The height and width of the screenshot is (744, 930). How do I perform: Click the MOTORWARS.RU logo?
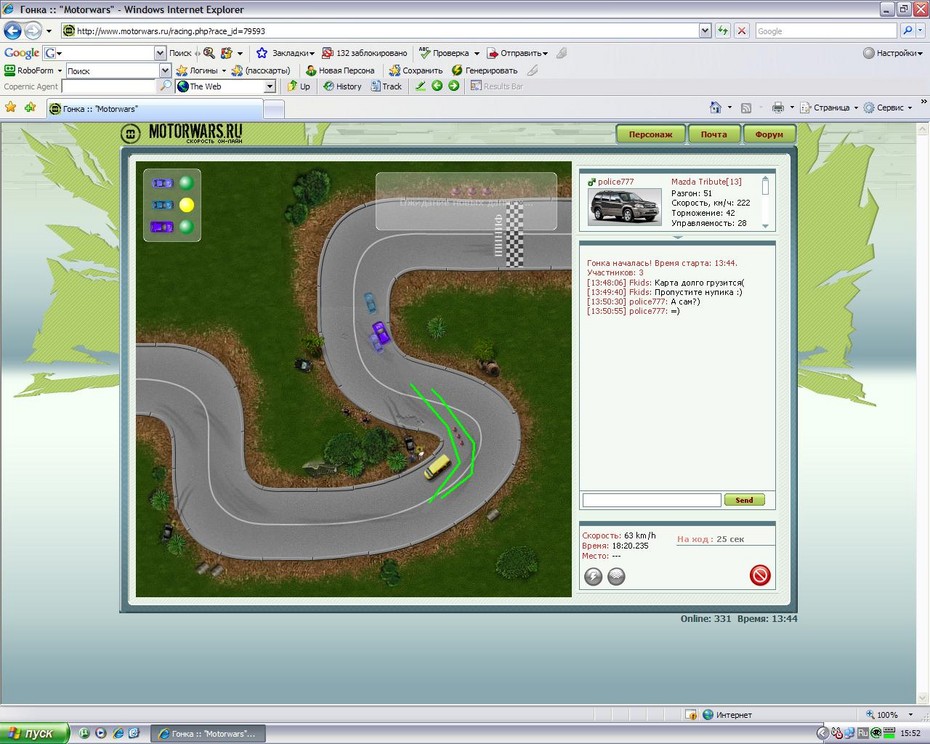coord(182,133)
